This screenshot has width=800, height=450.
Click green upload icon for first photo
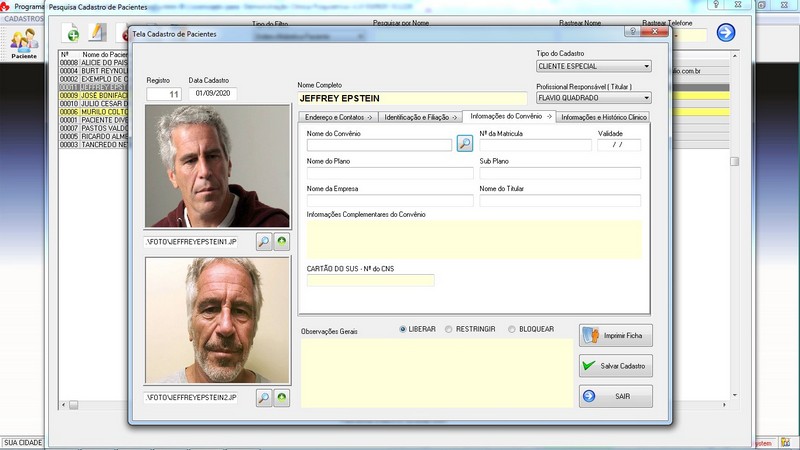[x=282, y=241]
